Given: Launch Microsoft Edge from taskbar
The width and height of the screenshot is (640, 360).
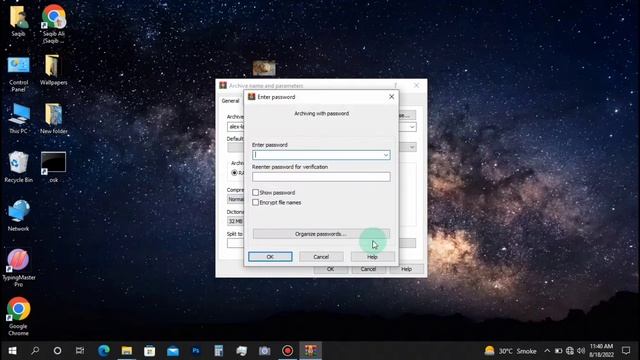Looking at the screenshot, I should [104, 351].
